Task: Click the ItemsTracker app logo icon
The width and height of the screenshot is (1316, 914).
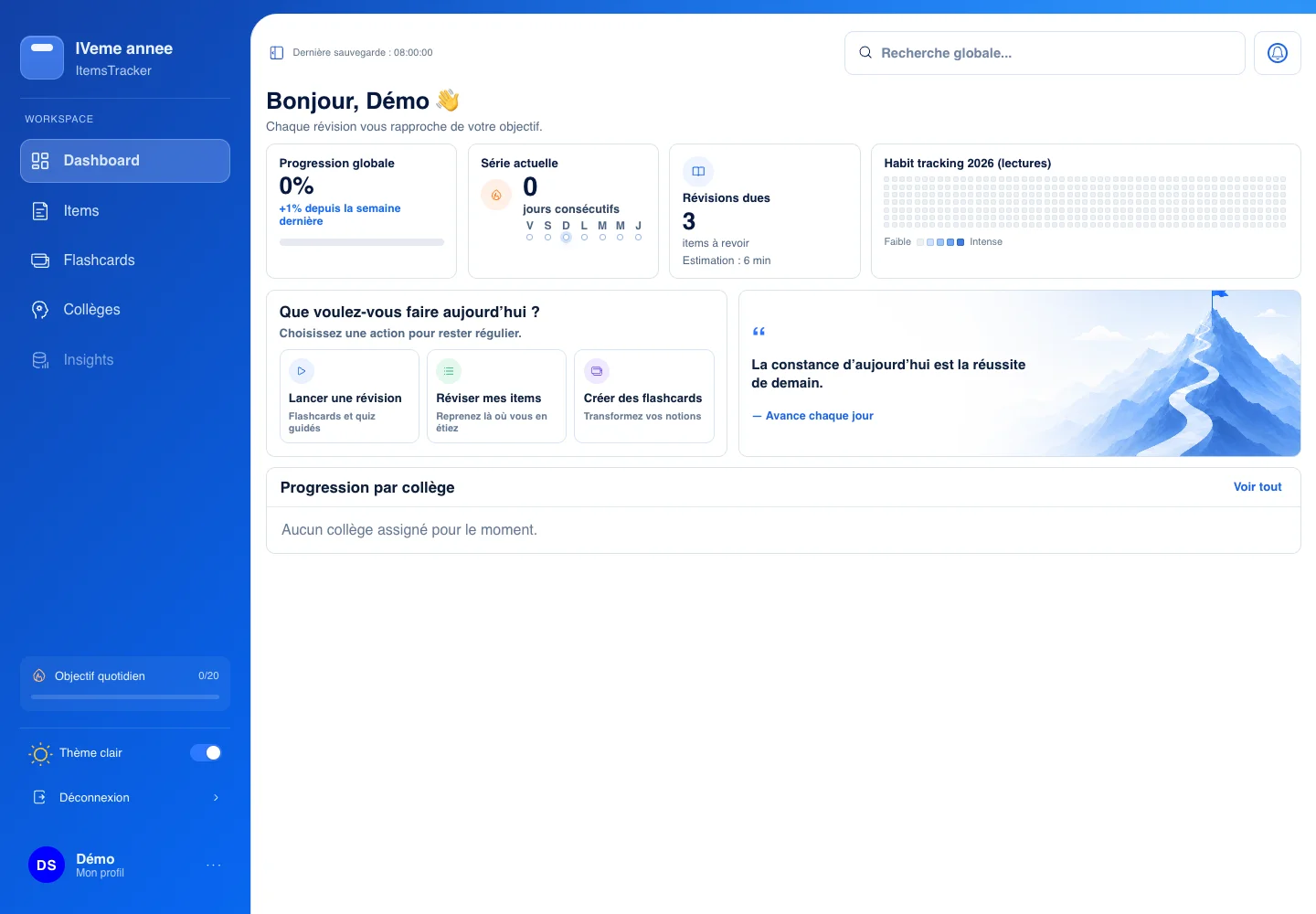Action: point(42,58)
